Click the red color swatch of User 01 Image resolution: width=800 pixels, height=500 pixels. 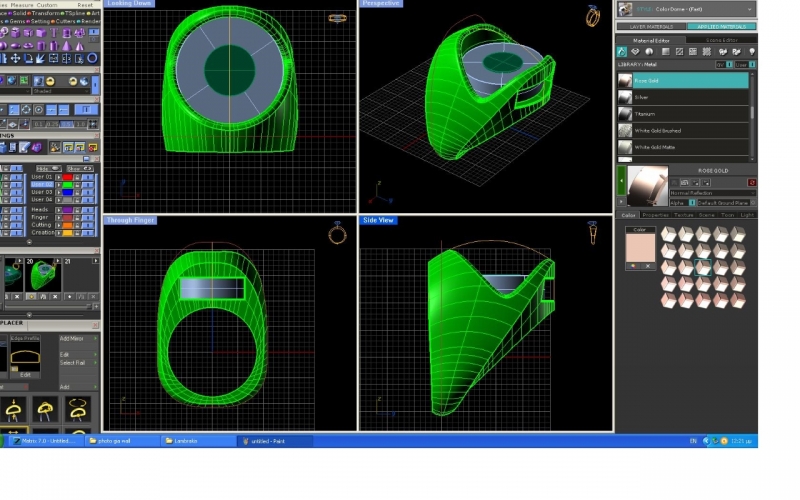[67, 177]
